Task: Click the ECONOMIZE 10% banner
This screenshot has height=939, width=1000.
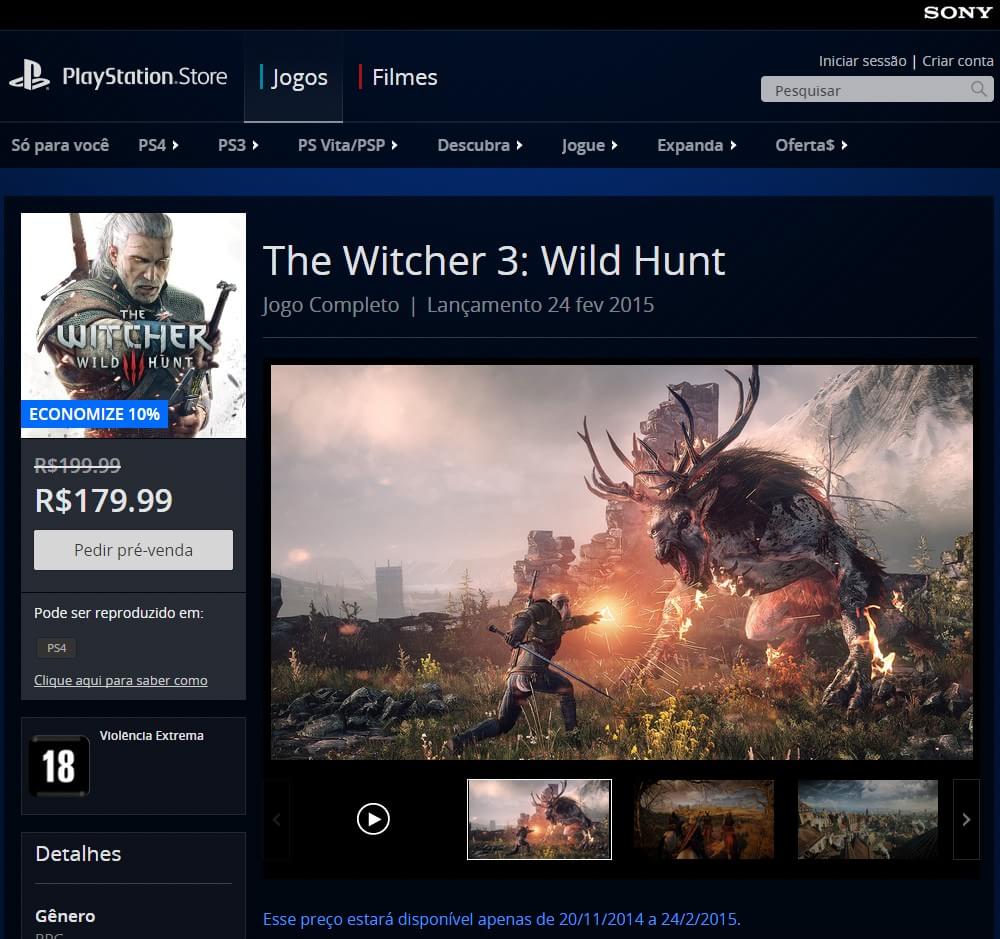Action: (x=94, y=414)
